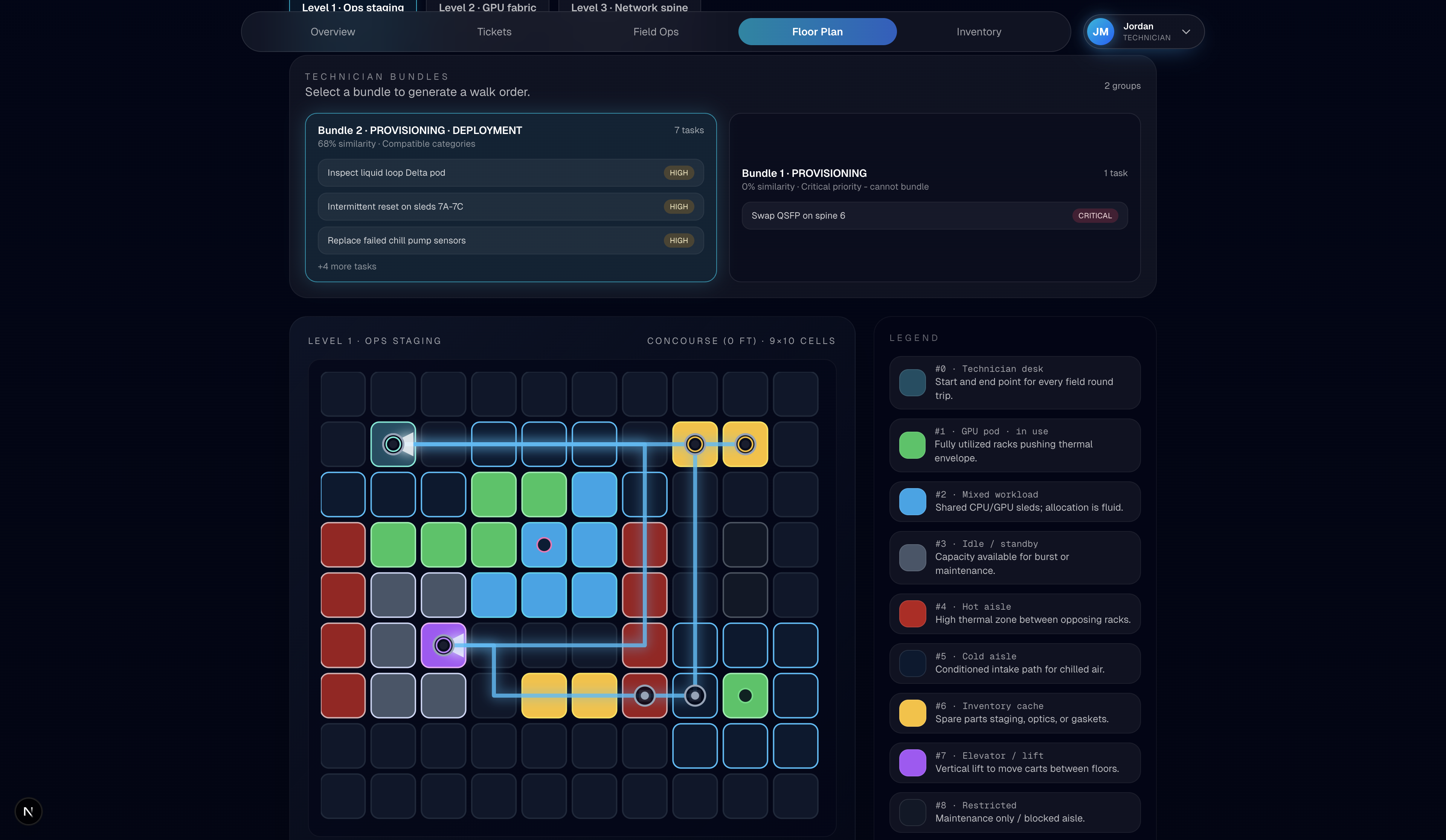Click the pink waypoint dot on blue cell
This screenshot has height=840, width=1446.
pos(544,545)
